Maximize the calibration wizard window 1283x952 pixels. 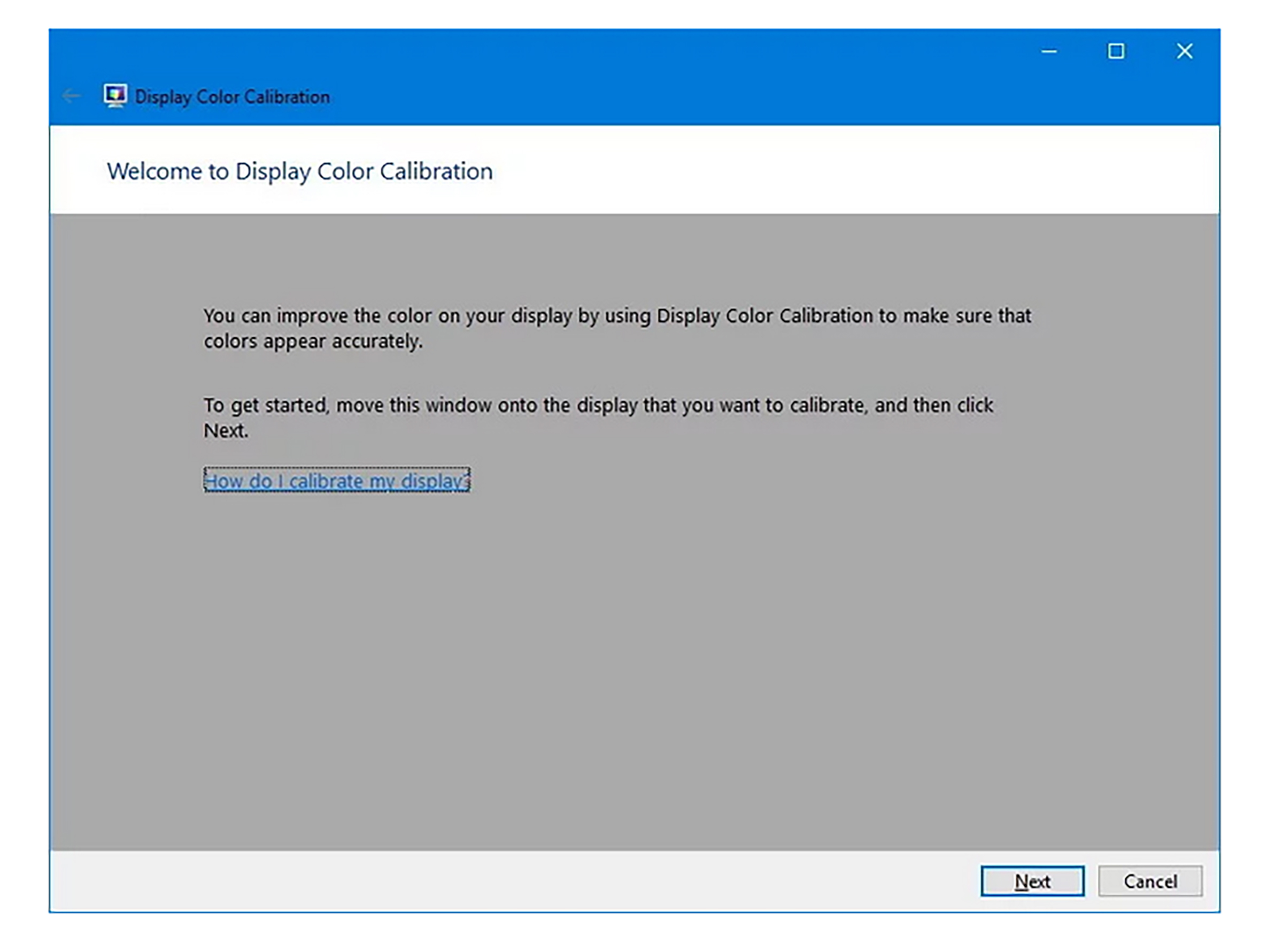tap(1116, 51)
